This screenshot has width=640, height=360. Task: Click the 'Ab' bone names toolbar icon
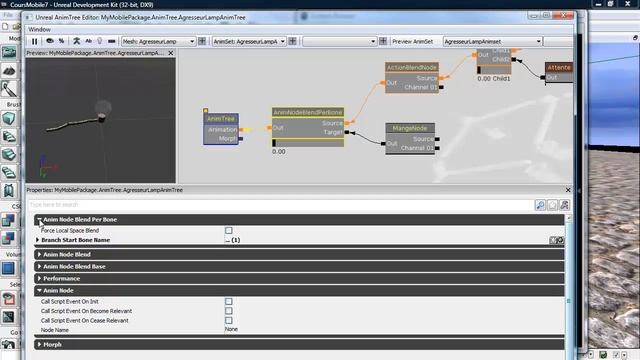(88, 41)
